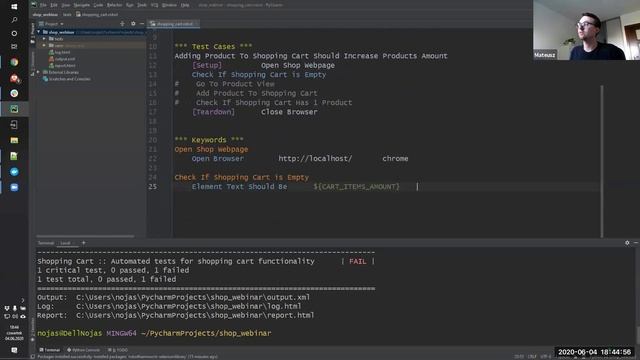Toggle the Project tool window side tab
Image resolution: width=640 pixels, height=360 pixels.
(33, 33)
